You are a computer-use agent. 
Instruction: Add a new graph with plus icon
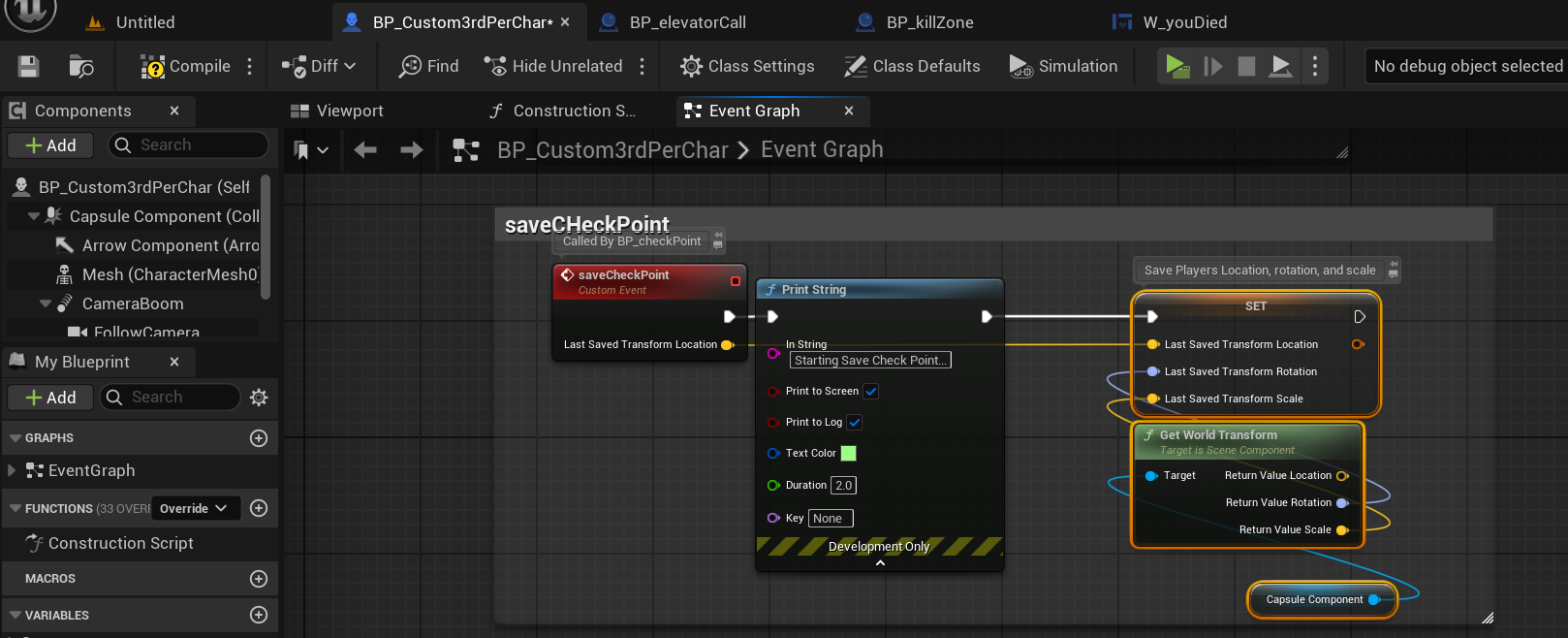[259, 438]
